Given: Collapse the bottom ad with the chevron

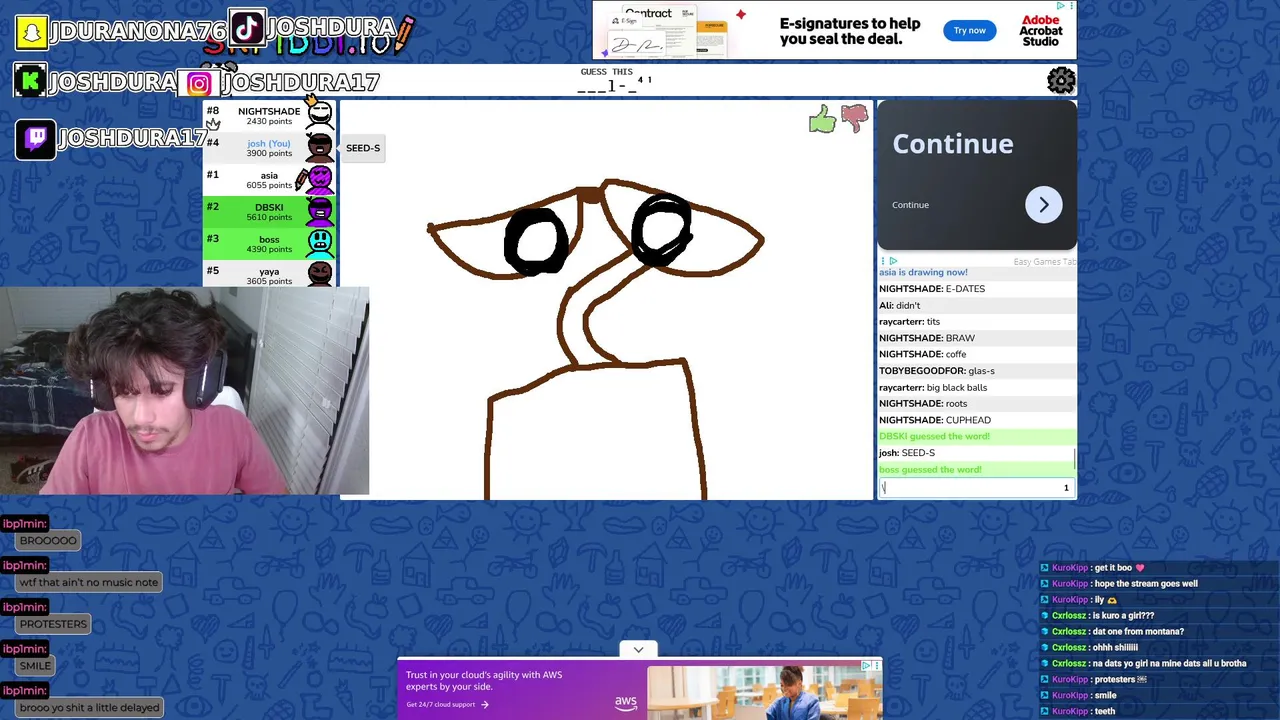Looking at the screenshot, I should [638, 650].
